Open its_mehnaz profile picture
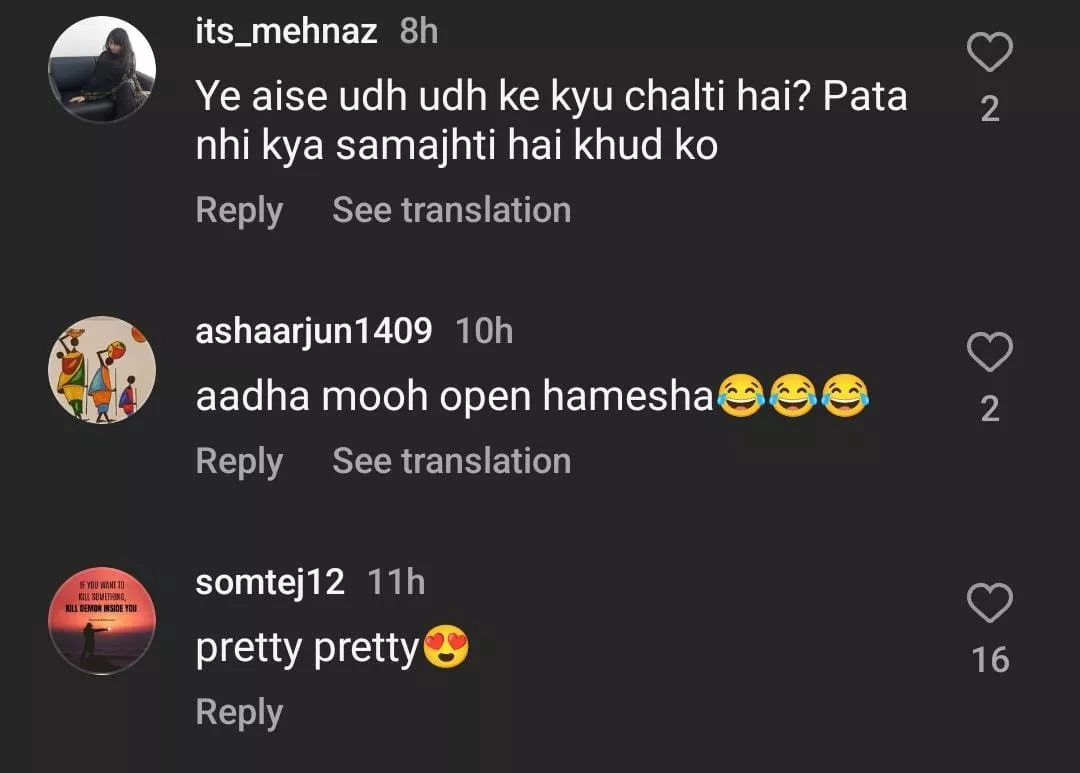The height and width of the screenshot is (773, 1080). point(102,70)
